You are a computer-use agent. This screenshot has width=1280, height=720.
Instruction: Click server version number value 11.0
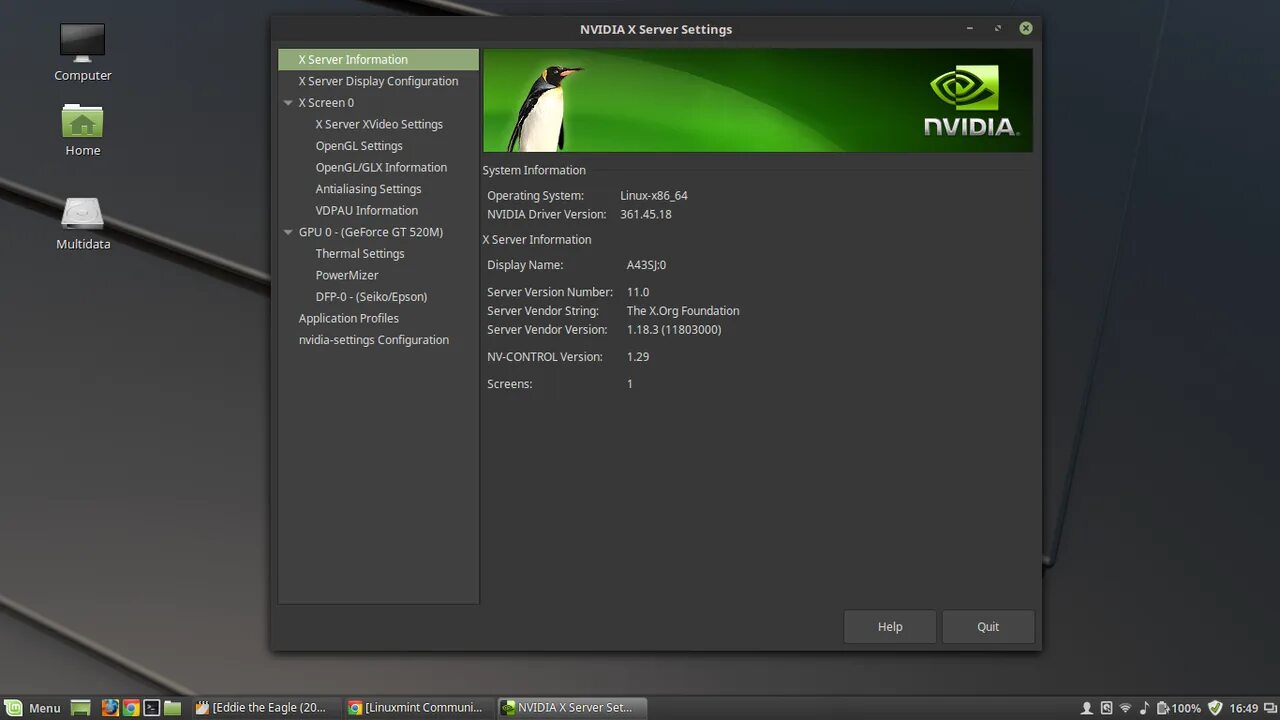click(638, 292)
